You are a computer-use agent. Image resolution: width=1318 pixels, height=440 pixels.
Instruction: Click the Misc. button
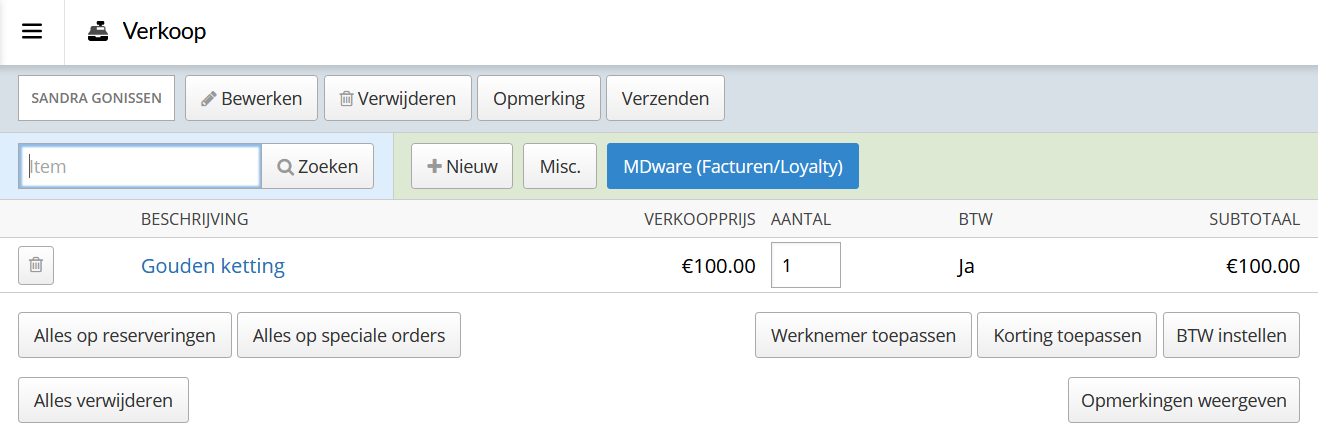[560, 166]
